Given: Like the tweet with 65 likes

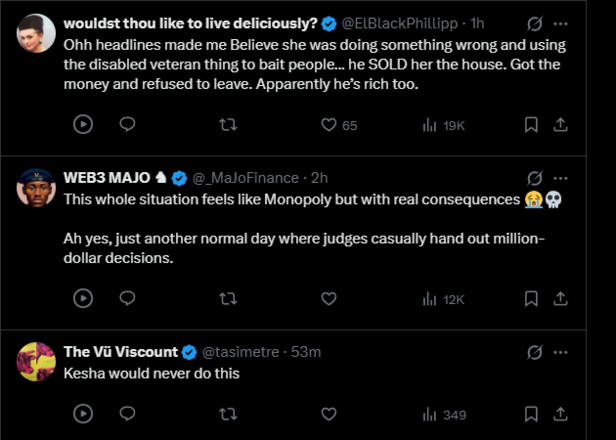Looking at the screenshot, I should pos(328,125).
